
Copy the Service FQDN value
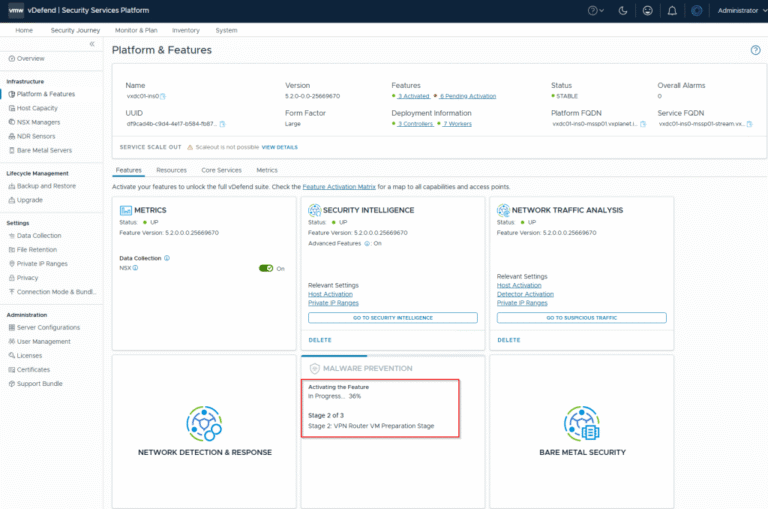[x=749, y=124]
